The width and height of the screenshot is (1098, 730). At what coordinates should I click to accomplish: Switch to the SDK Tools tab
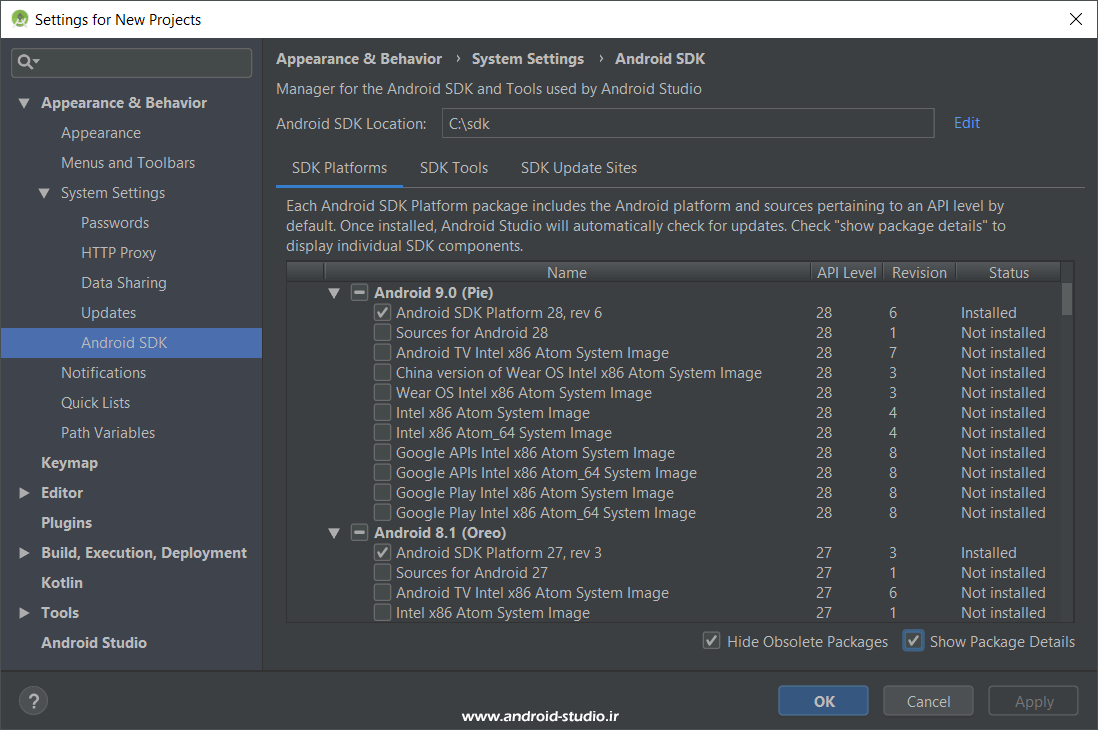click(x=454, y=168)
